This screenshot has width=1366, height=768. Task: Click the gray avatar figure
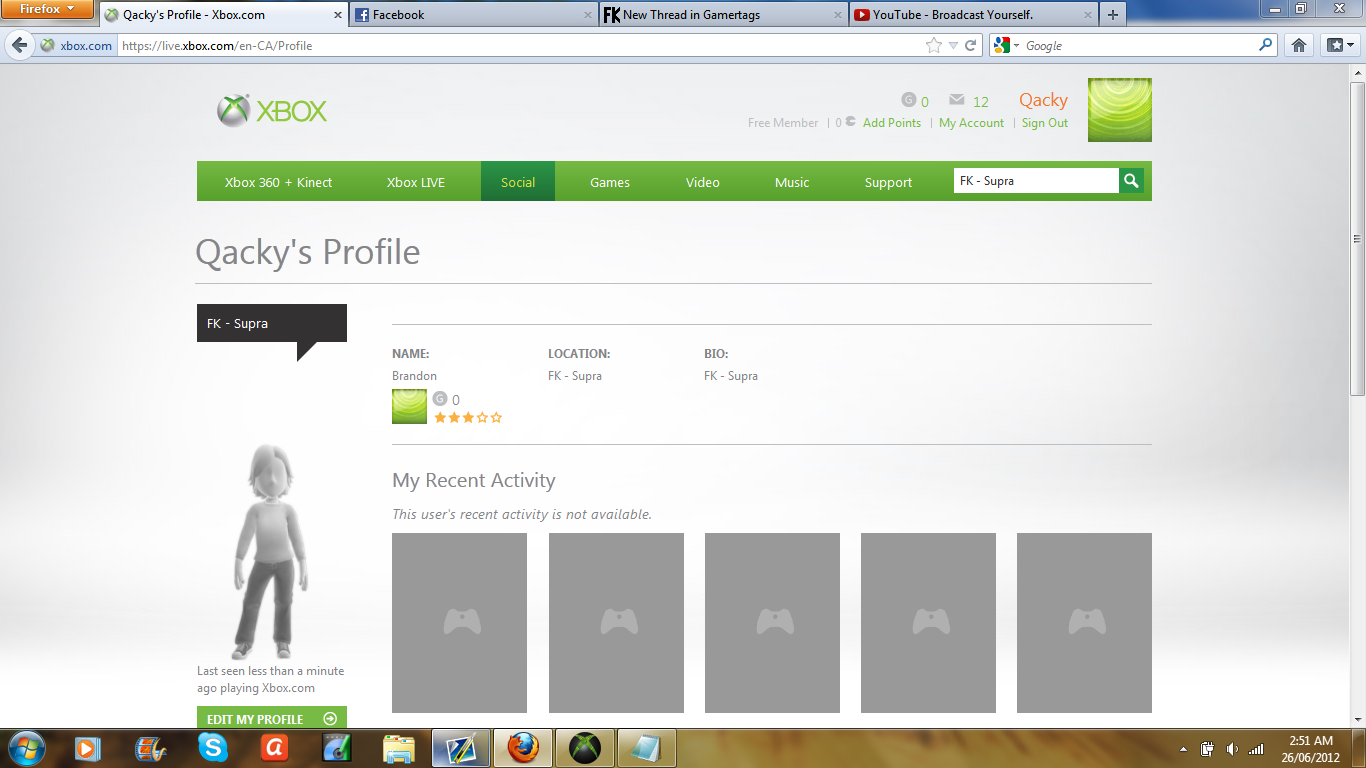click(270, 551)
